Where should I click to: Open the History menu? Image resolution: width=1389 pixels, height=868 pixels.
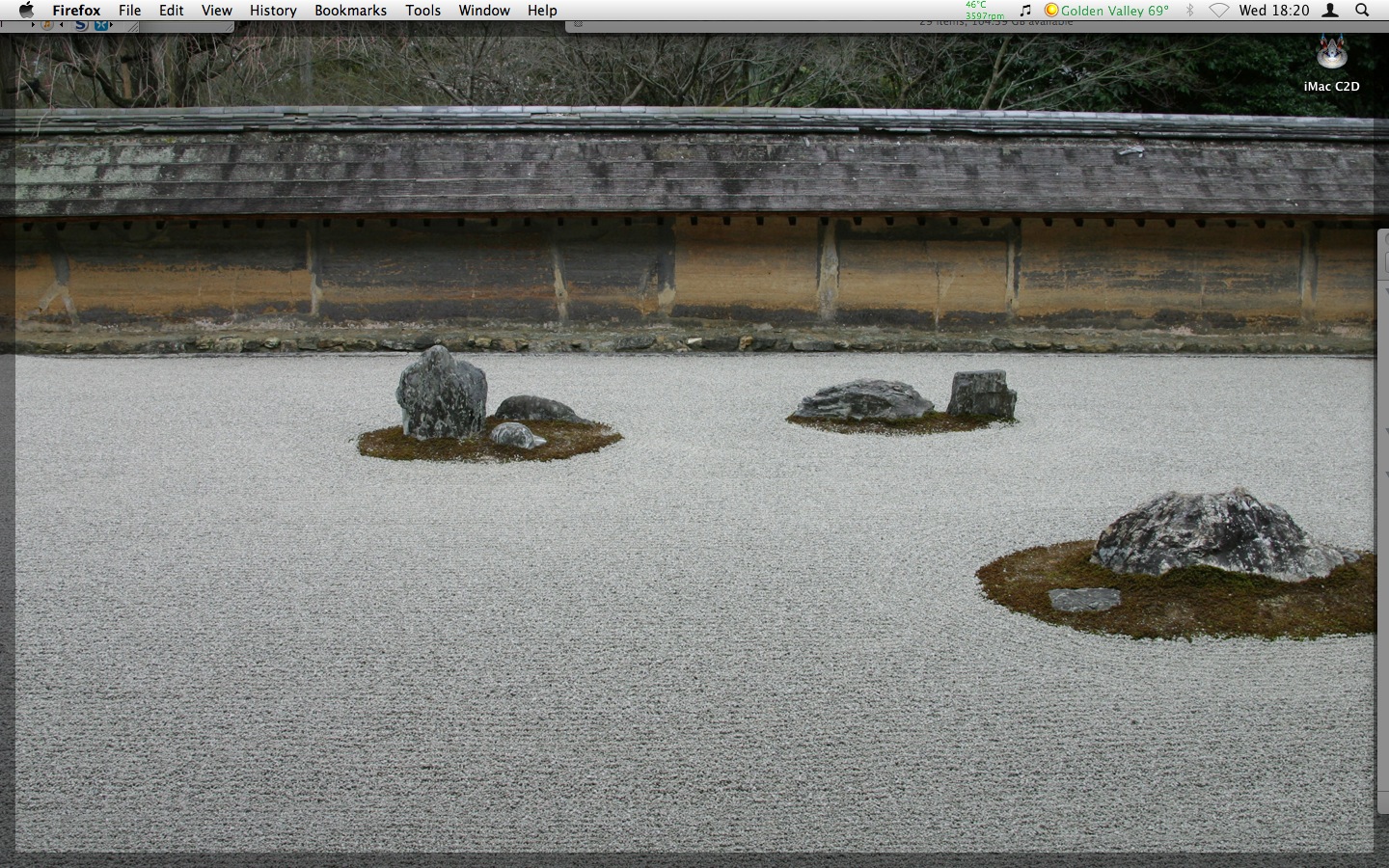[273, 11]
